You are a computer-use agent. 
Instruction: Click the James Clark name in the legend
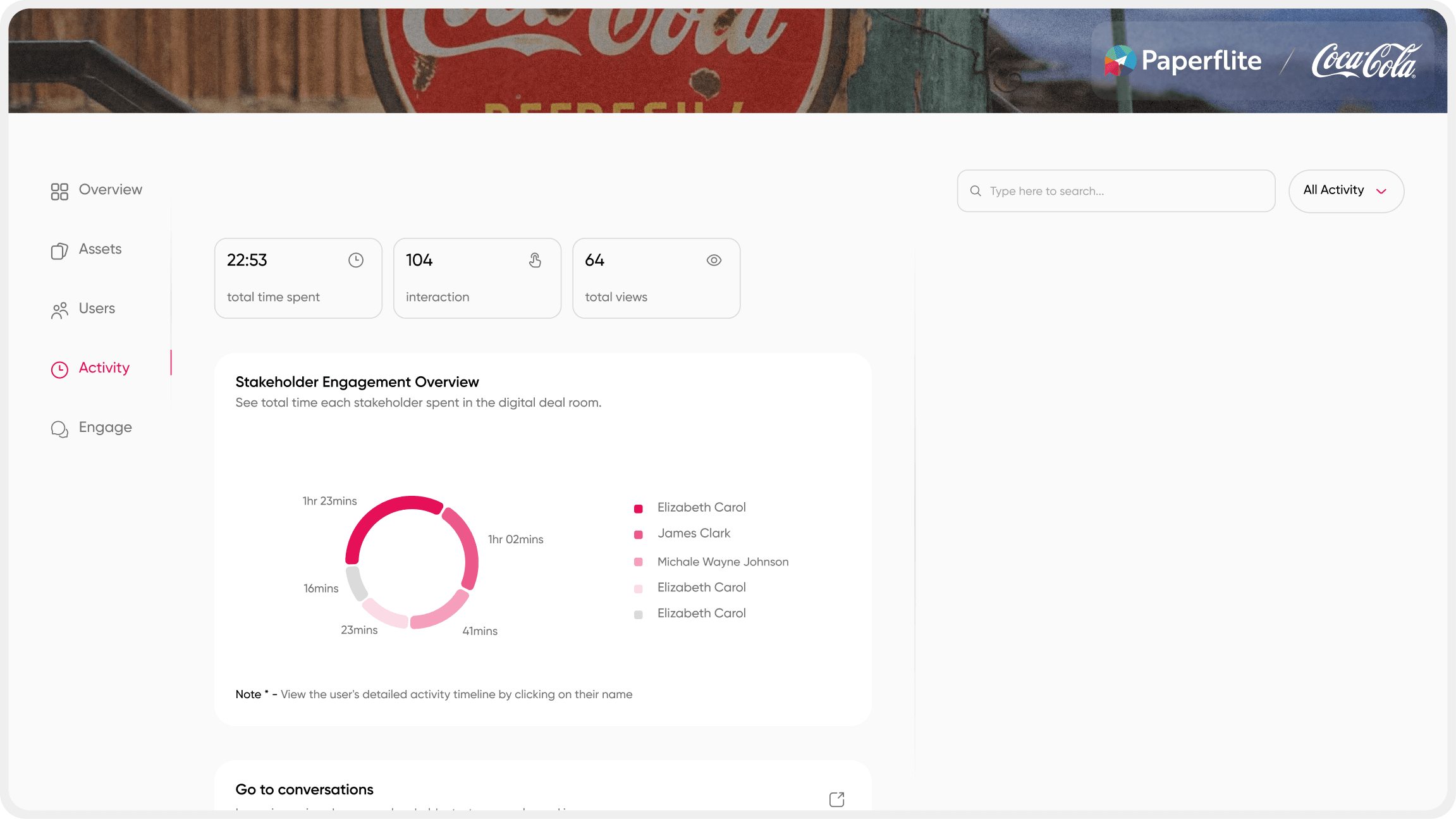pyautogui.click(x=694, y=533)
